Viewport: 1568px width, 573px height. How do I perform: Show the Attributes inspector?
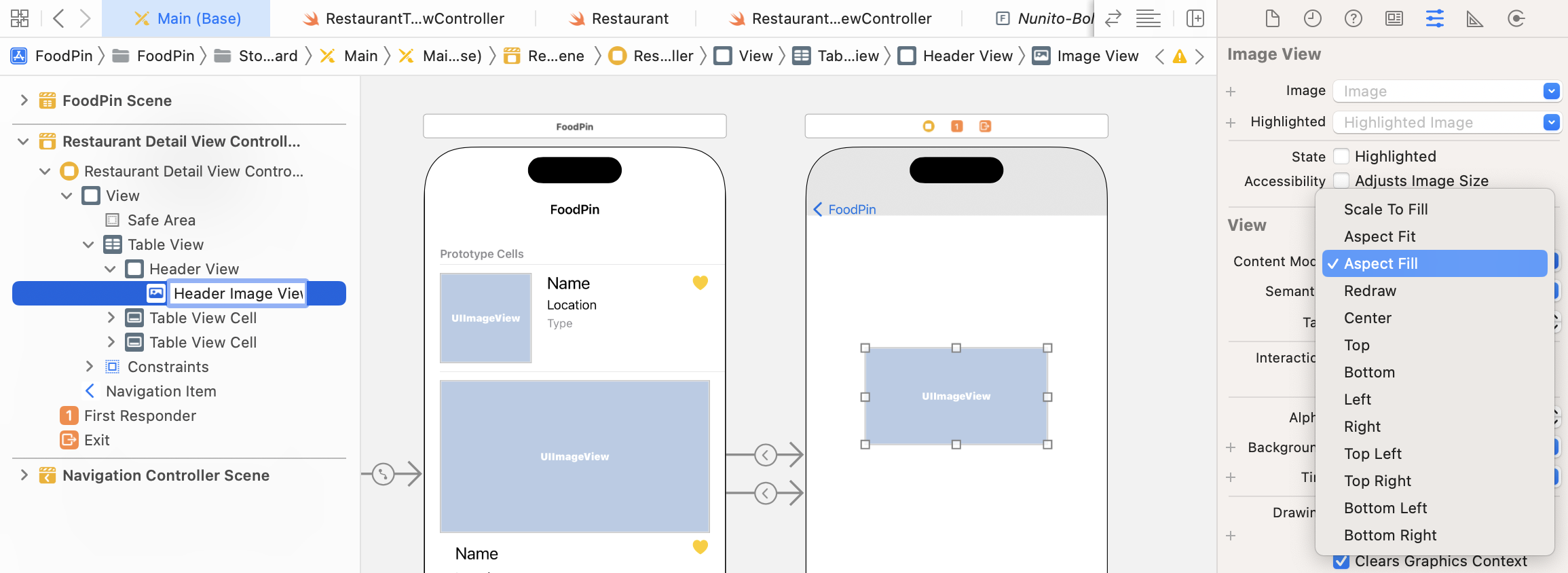[x=1435, y=18]
